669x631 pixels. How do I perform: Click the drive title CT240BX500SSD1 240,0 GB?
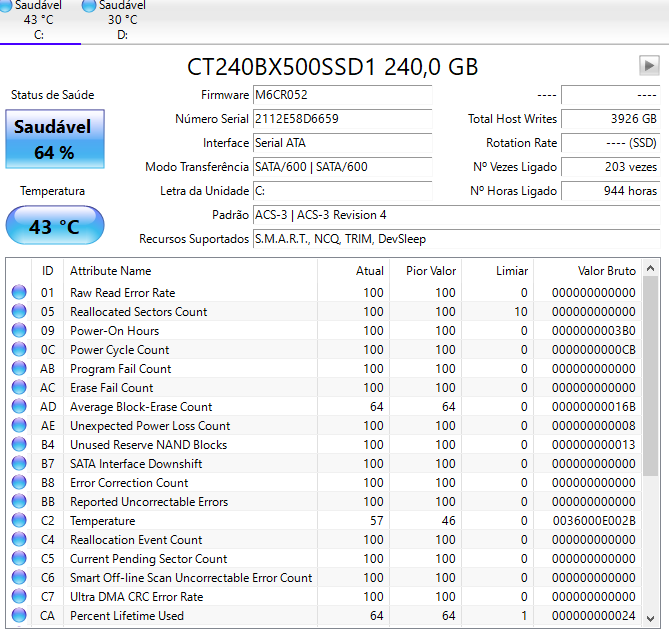click(x=333, y=67)
